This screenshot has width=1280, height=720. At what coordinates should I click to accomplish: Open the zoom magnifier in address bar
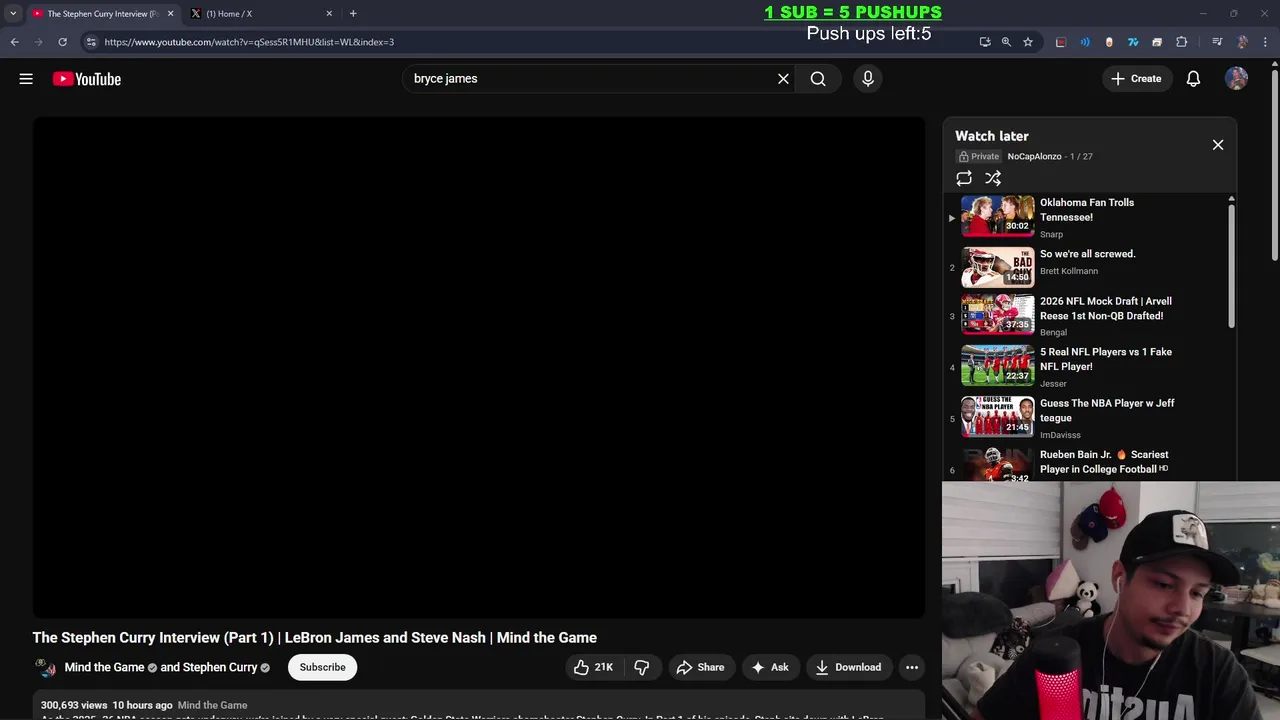[1006, 42]
